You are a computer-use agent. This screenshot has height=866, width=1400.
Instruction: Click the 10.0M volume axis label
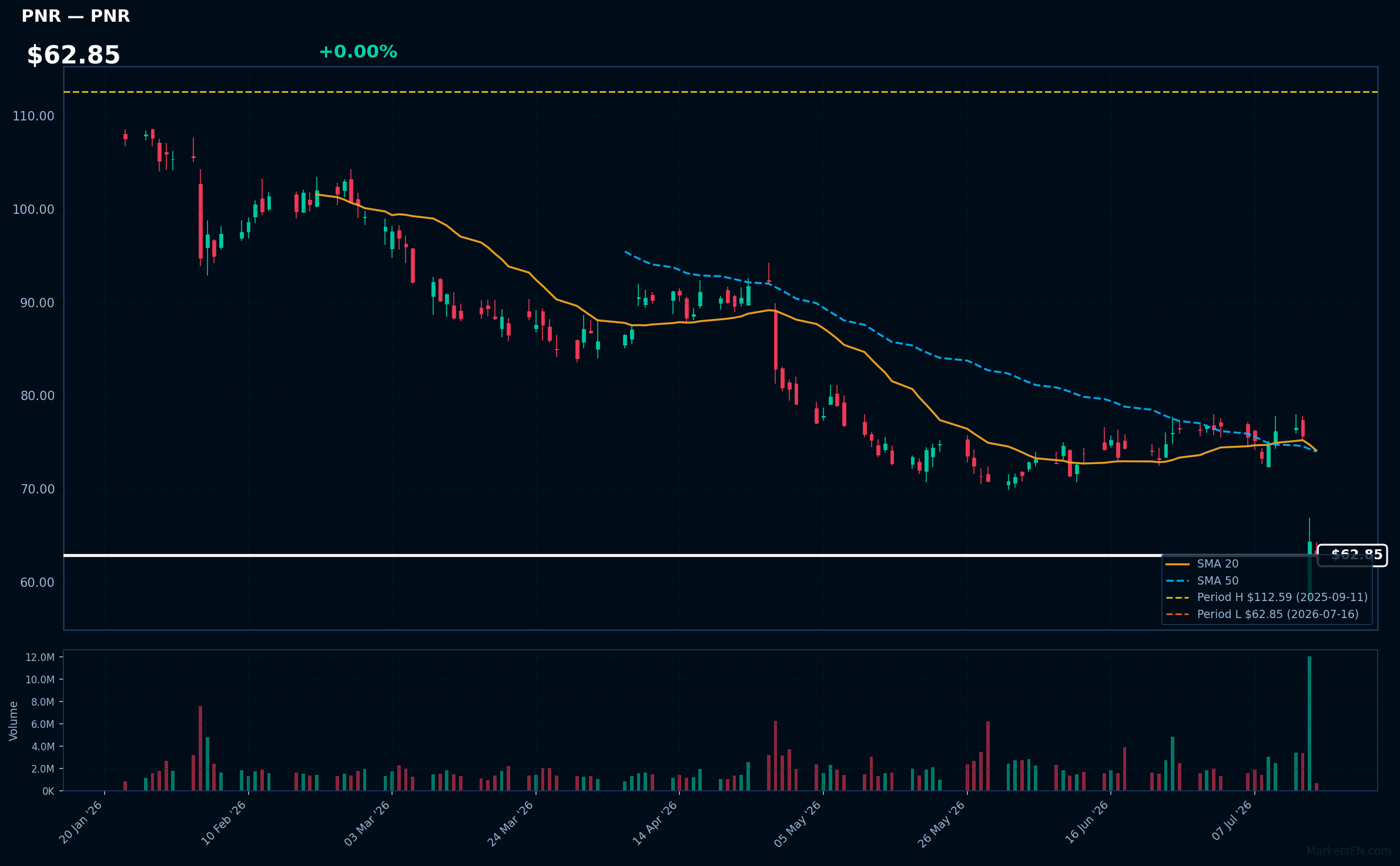[40, 680]
